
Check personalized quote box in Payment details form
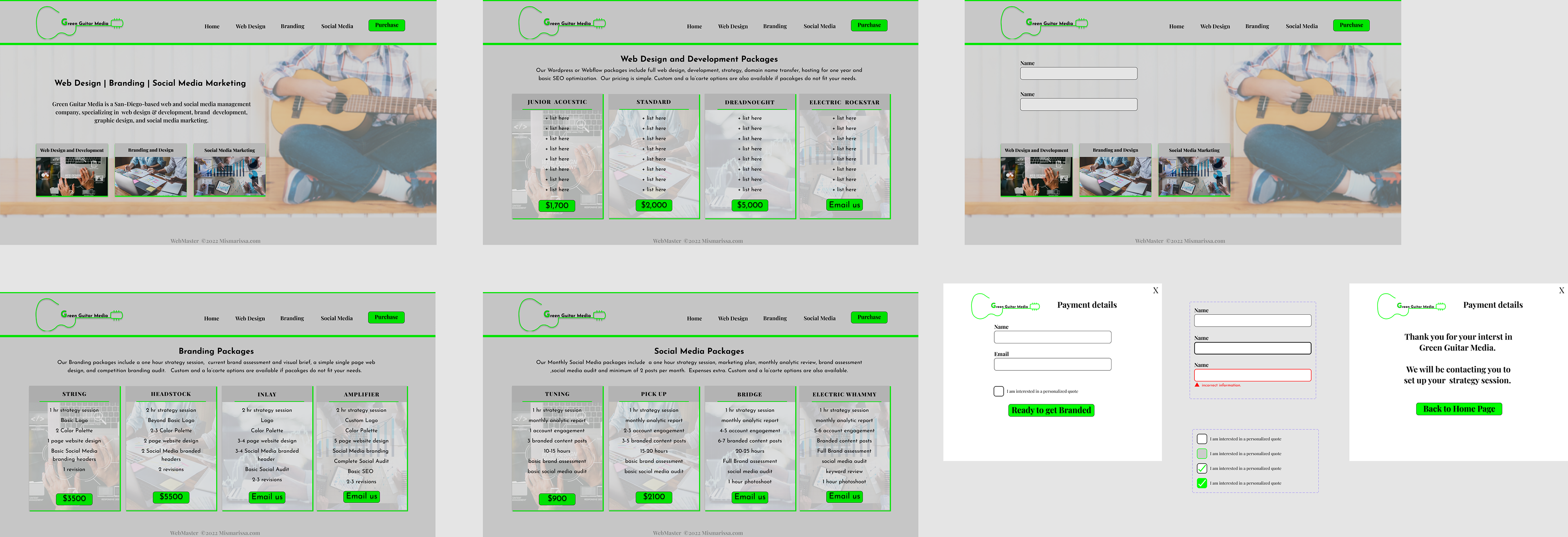point(998,391)
